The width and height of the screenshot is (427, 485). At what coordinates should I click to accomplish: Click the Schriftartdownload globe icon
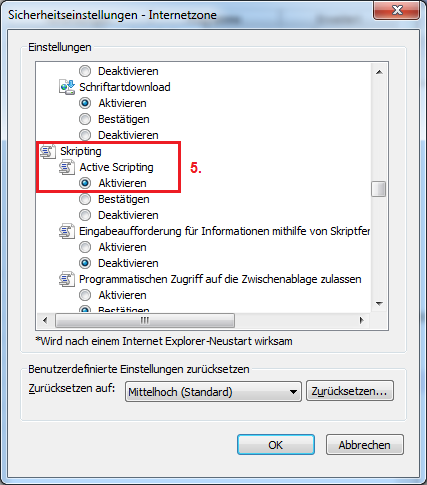point(67,87)
